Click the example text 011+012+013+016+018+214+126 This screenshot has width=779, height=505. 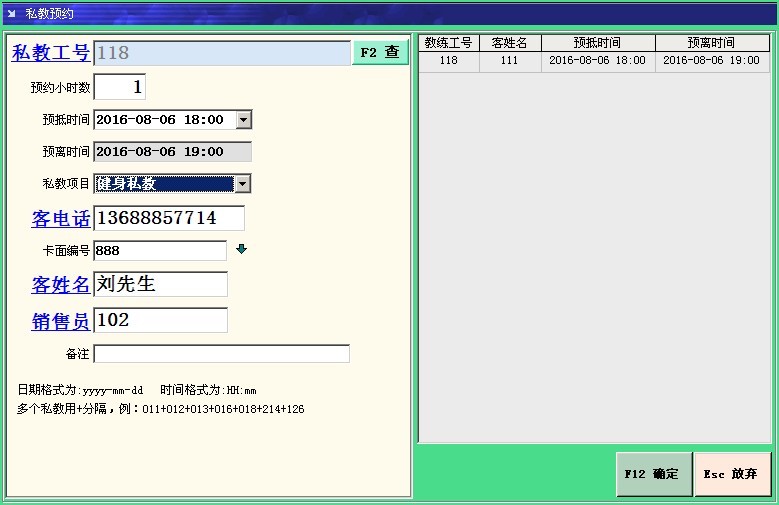click(x=223, y=409)
